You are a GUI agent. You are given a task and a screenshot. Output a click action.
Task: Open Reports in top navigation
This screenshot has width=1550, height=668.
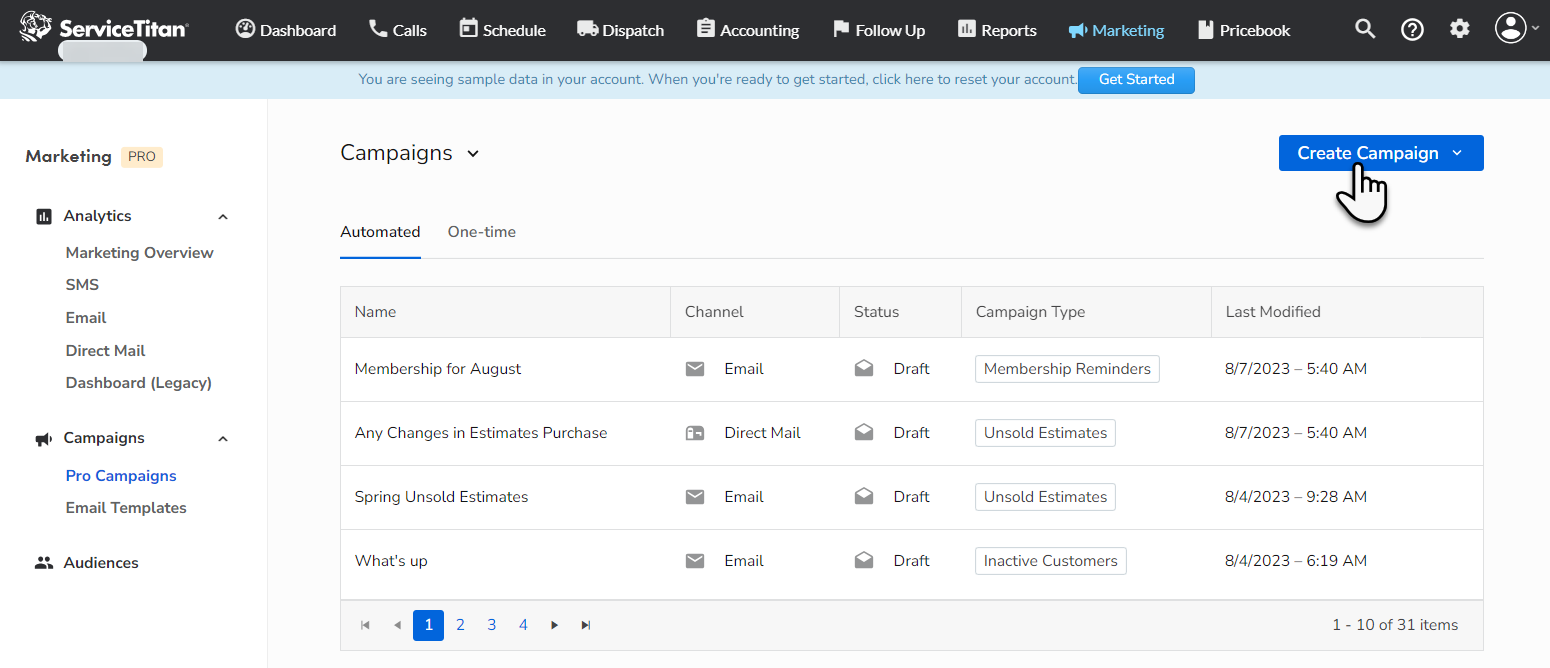[x=997, y=30]
